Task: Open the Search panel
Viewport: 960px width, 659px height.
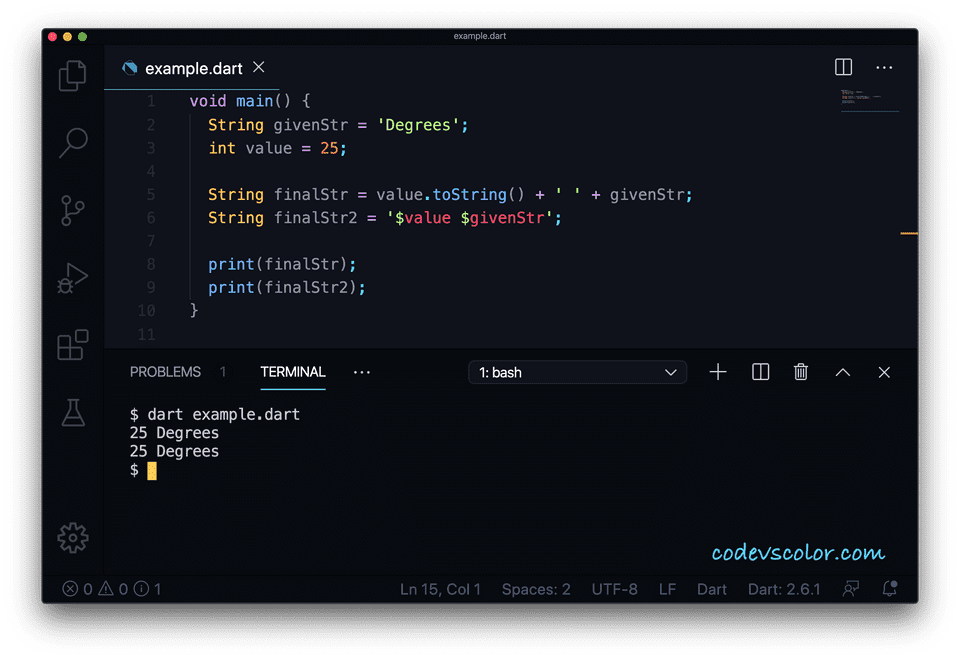Action: [72, 143]
